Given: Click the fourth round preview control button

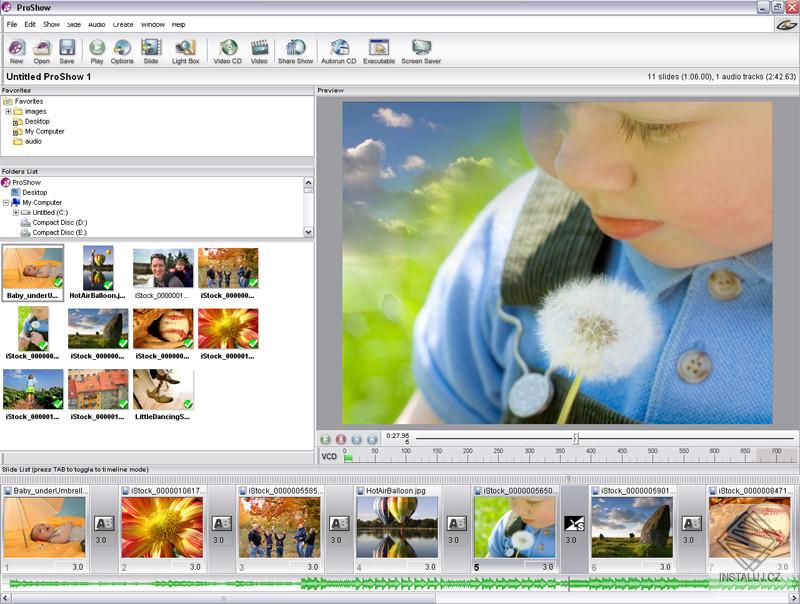Looking at the screenshot, I should point(372,439).
